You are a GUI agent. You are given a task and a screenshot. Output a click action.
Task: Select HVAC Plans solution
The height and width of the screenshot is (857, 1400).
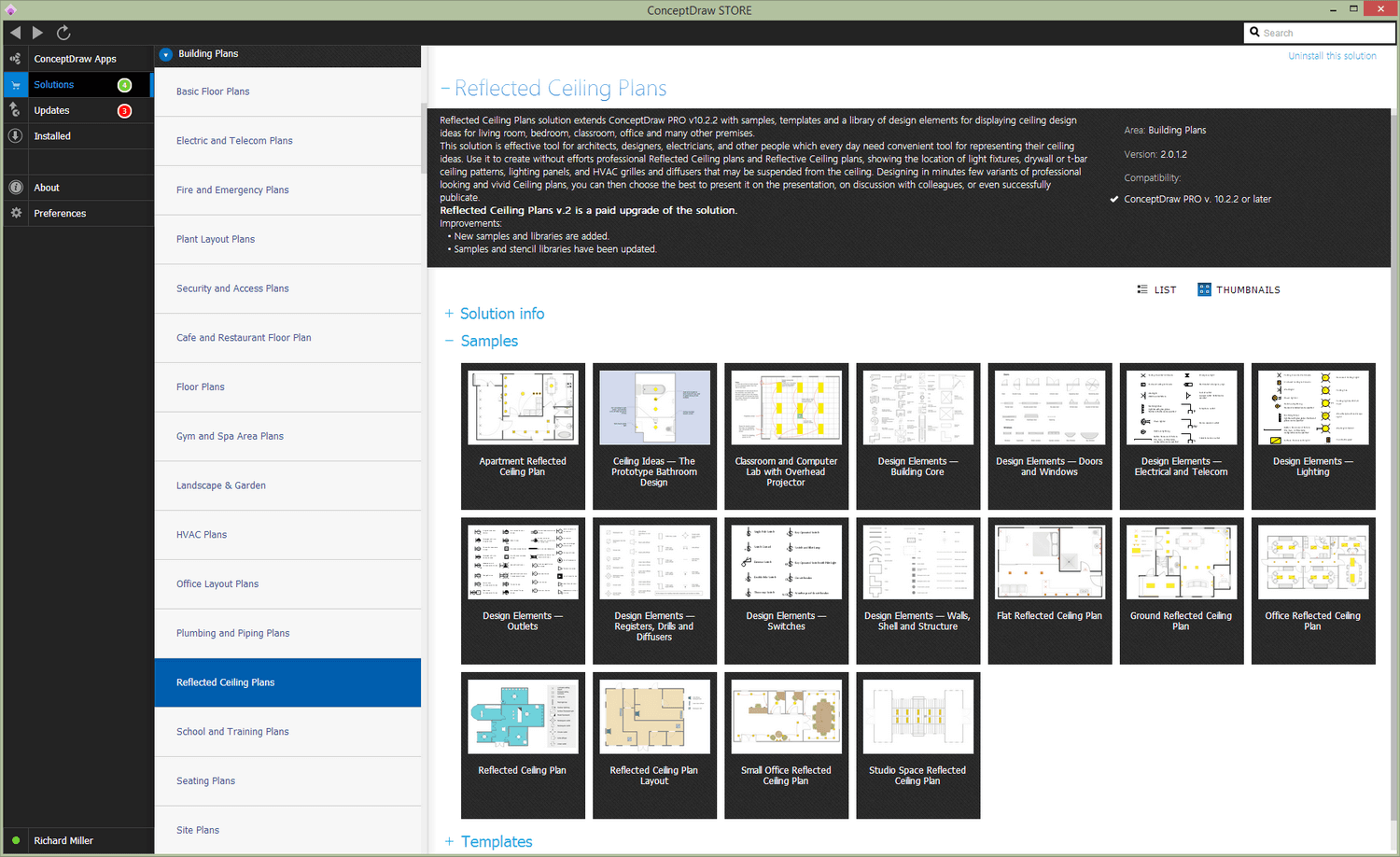[287, 535]
